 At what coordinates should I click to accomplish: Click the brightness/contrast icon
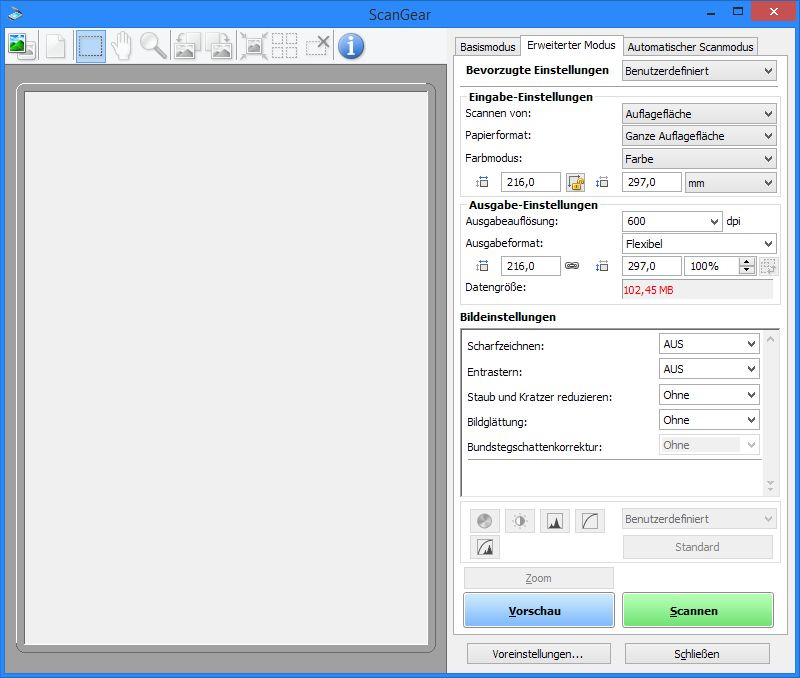point(520,521)
